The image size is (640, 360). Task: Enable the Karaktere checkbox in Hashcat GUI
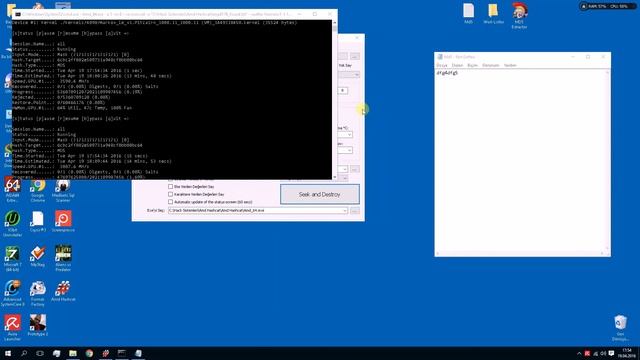click(171, 194)
